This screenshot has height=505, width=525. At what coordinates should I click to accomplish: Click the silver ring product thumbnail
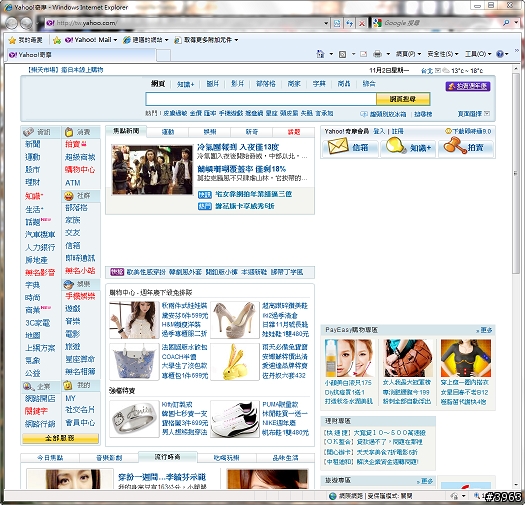(134, 419)
